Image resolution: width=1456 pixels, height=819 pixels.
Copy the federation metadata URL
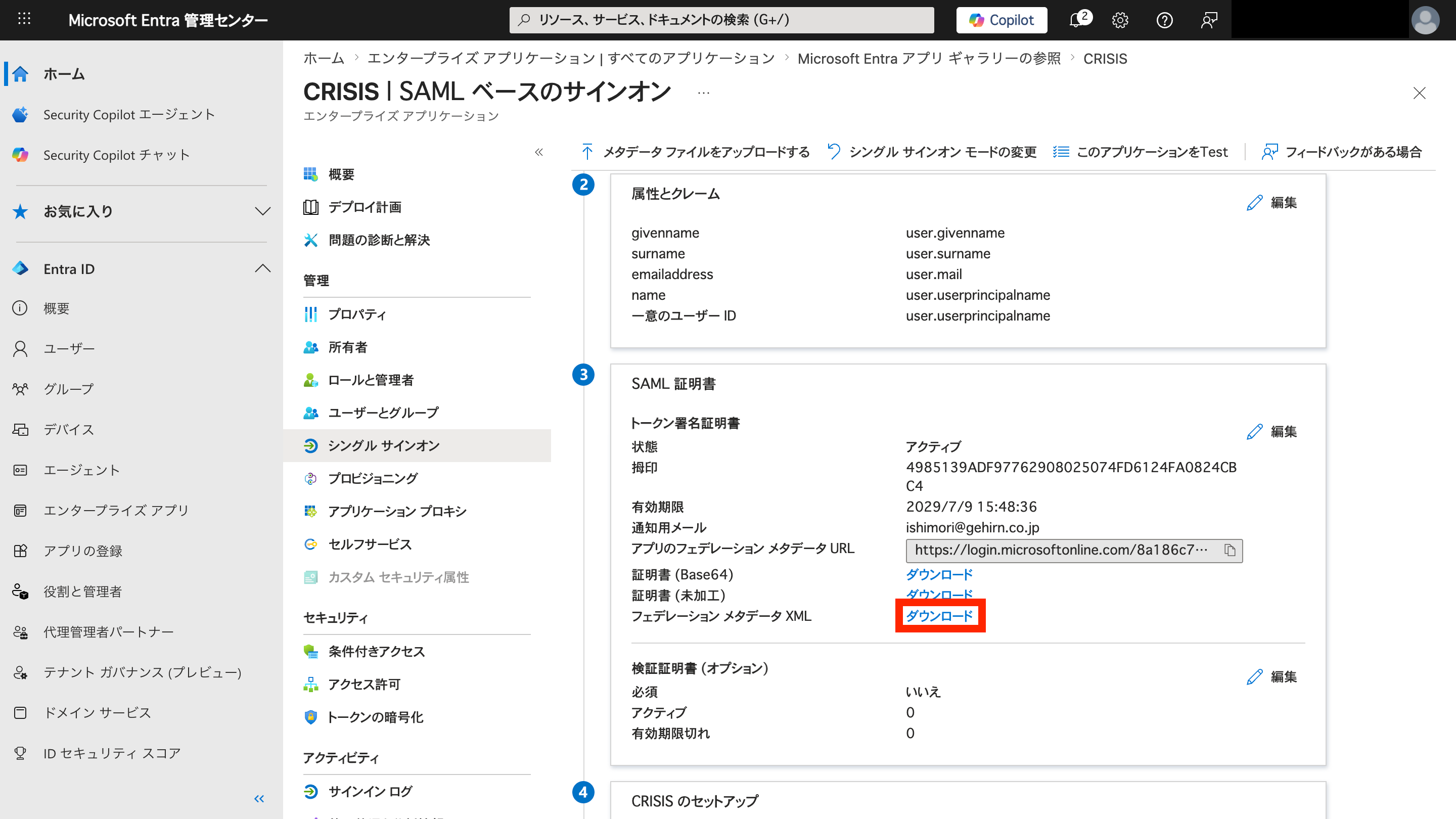point(1230,551)
